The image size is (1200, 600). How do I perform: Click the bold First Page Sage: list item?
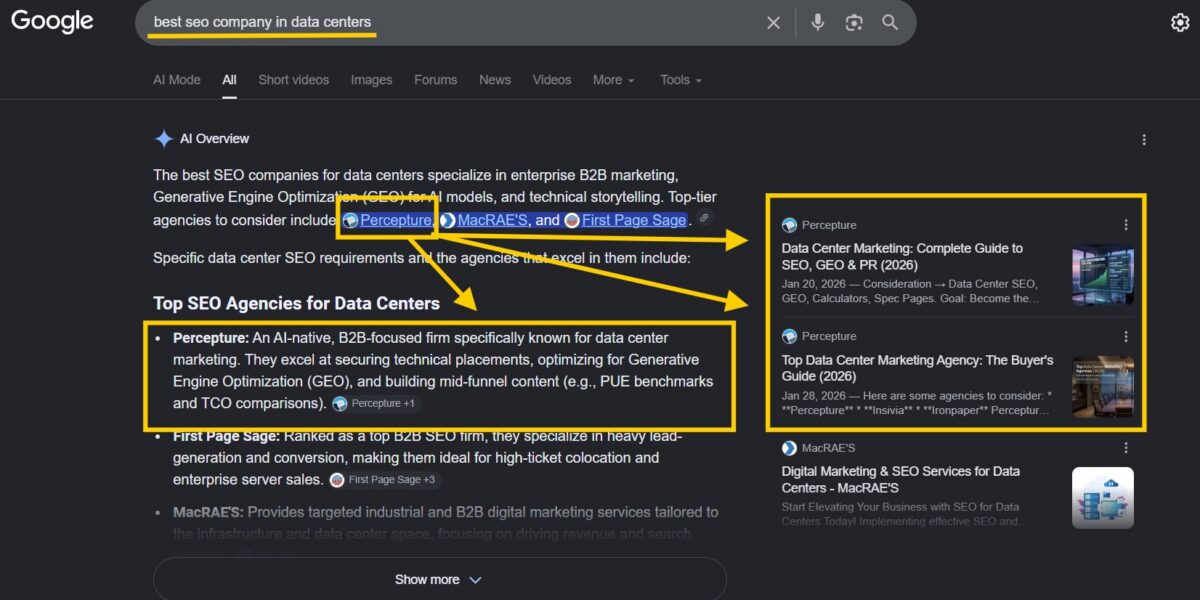click(226, 436)
